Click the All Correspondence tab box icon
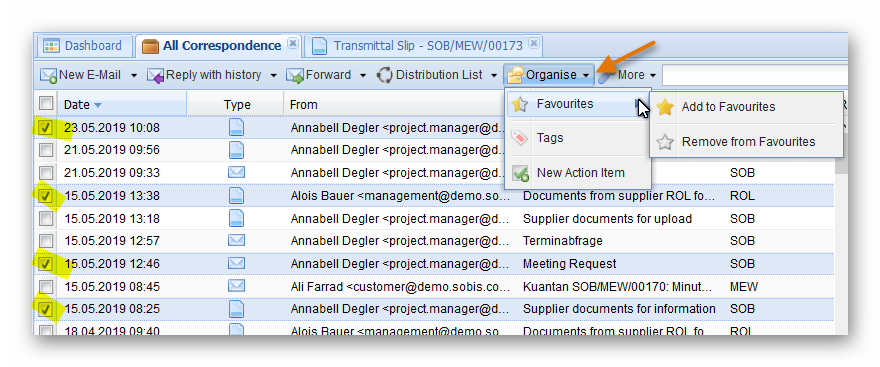 [x=150, y=46]
